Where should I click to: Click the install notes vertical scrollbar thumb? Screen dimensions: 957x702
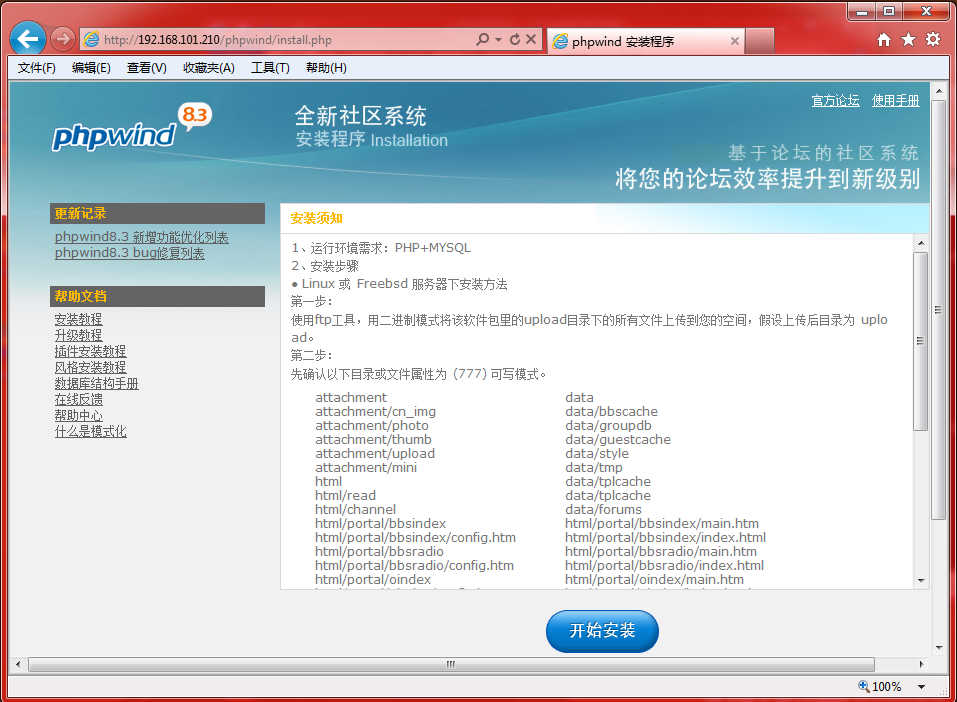click(921, 341)
